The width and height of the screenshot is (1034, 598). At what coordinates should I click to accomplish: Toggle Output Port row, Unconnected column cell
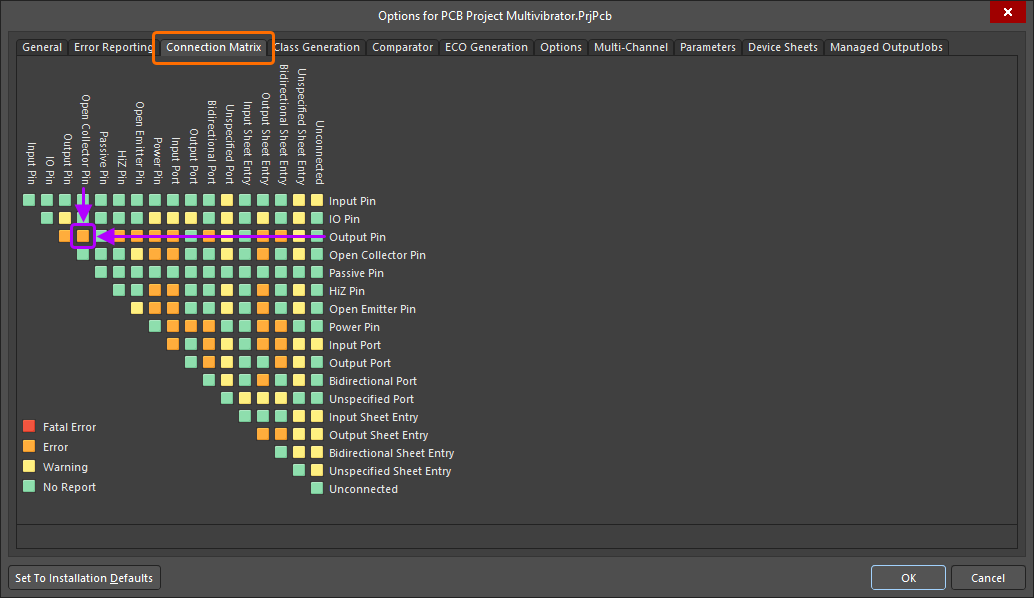pos(317,361)
